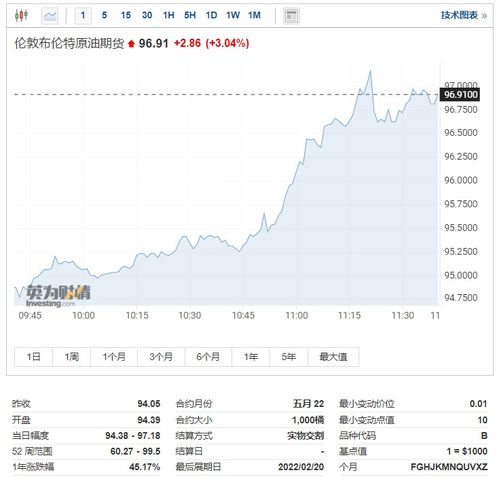The width and height of the screenshot is (499, 479).
Task: Click the 伦敦布伦特原油期货 title
Action: tap(69, 43)
